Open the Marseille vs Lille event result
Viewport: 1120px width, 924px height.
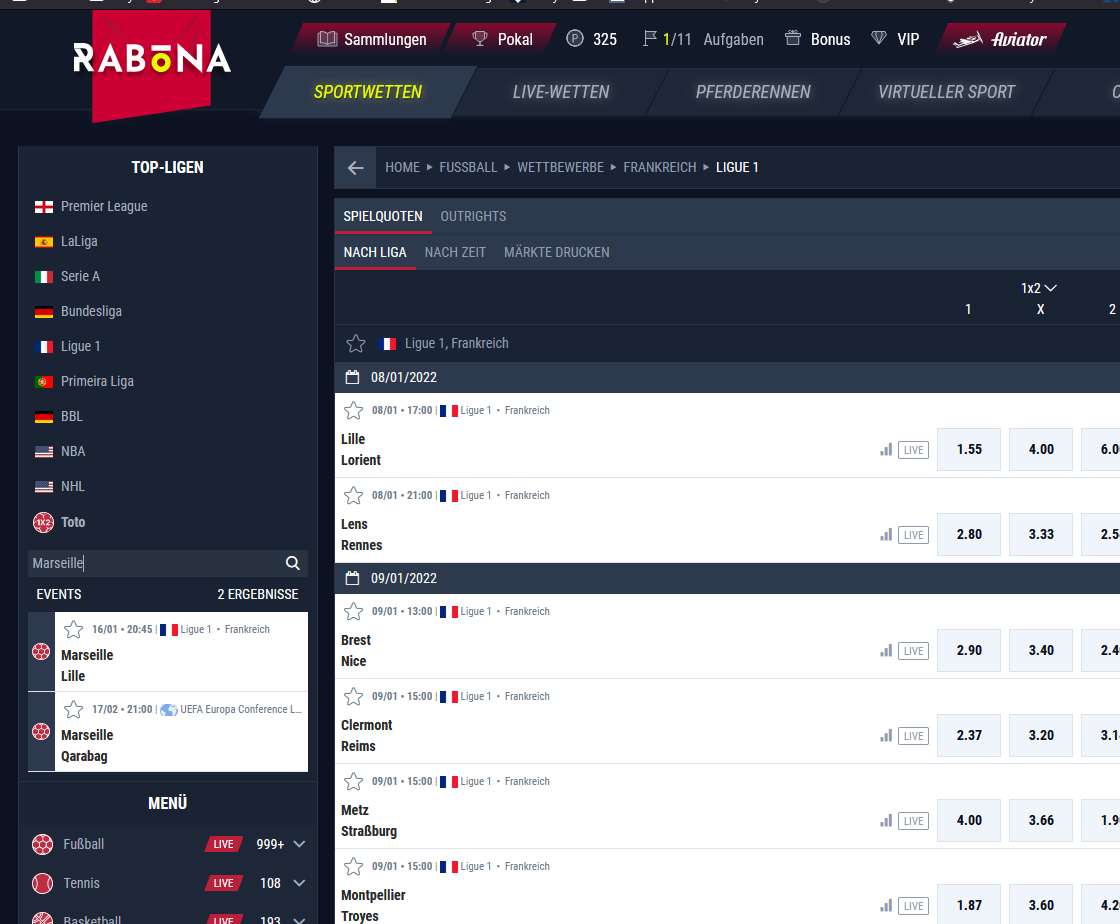168,652
